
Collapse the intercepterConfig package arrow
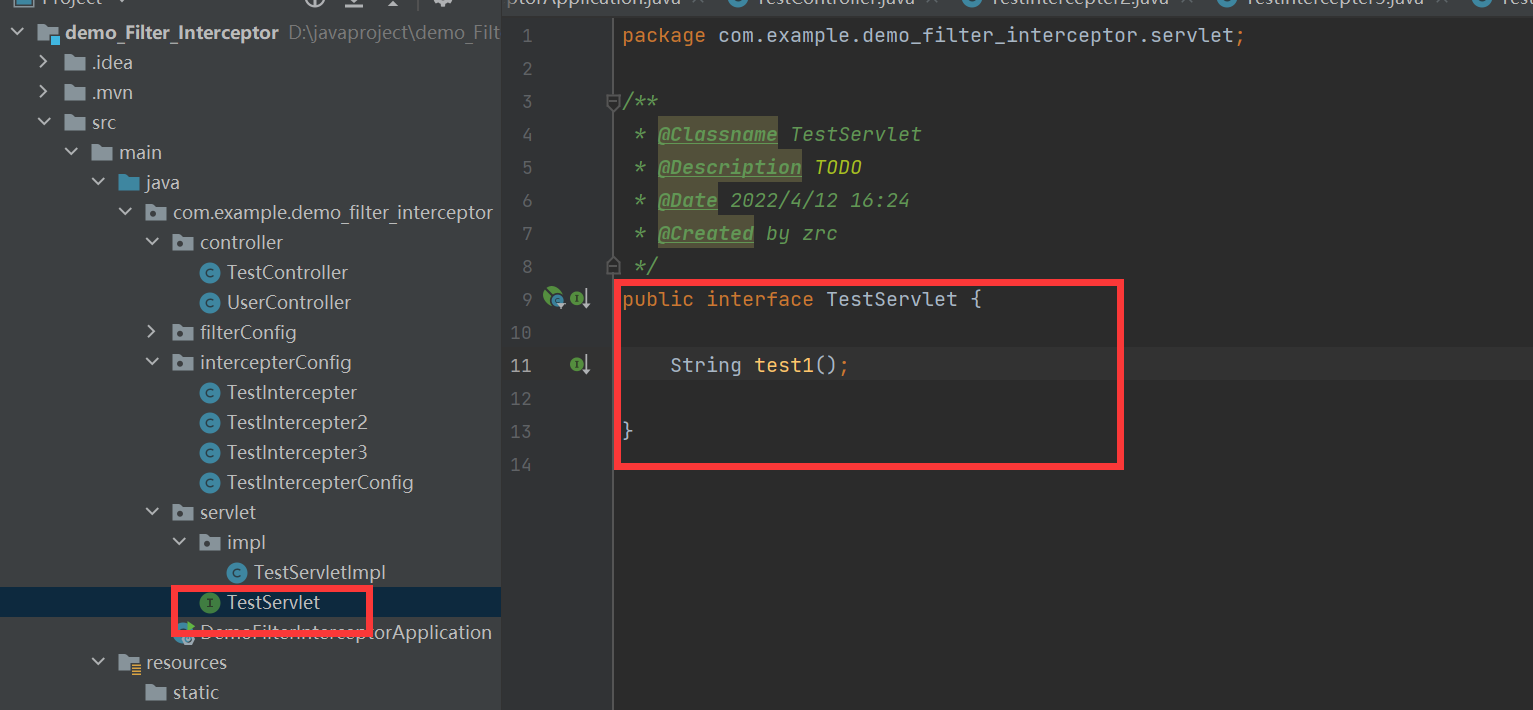pos(152,363)
